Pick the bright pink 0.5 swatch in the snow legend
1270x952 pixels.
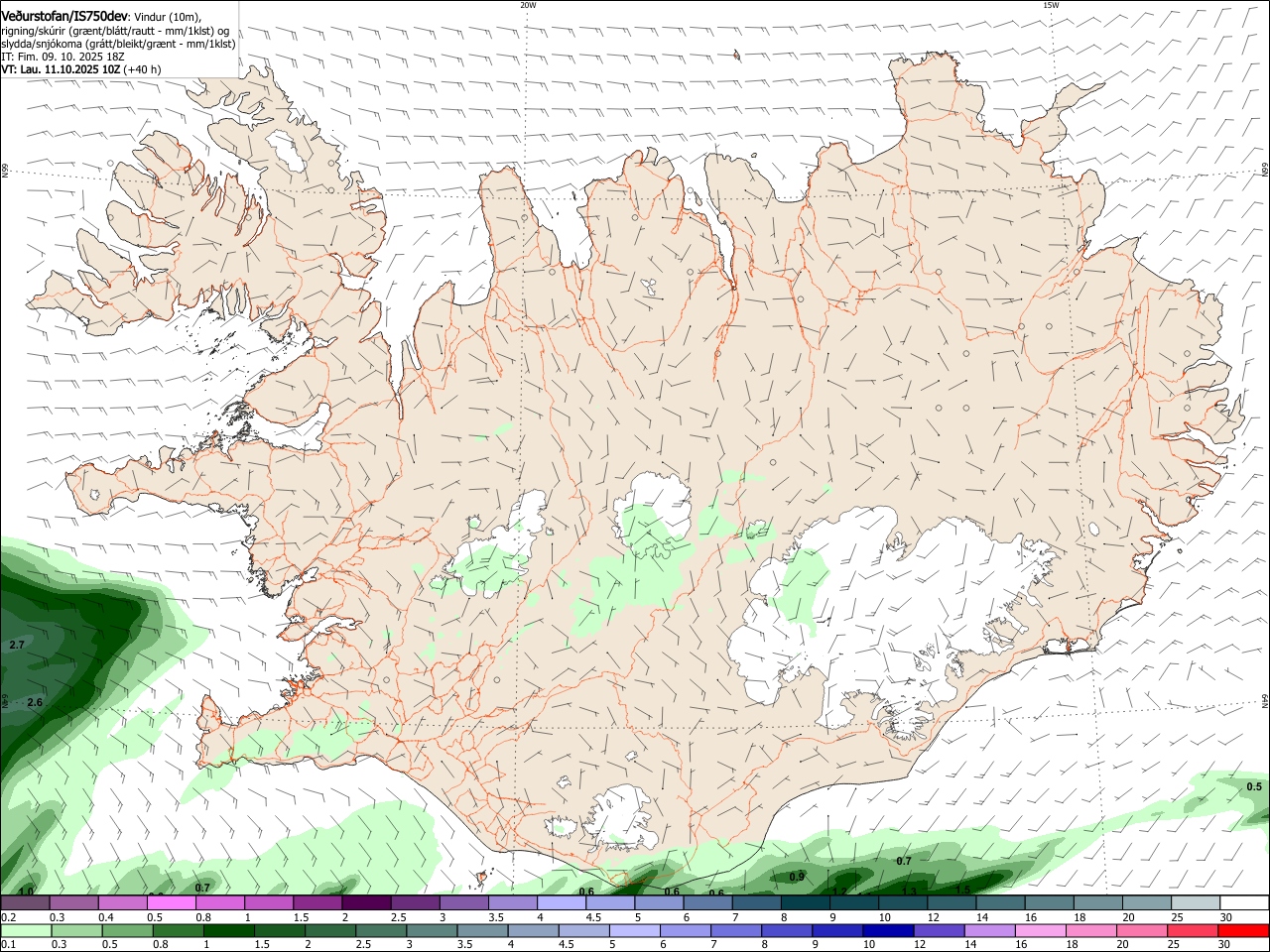point(171,902)
